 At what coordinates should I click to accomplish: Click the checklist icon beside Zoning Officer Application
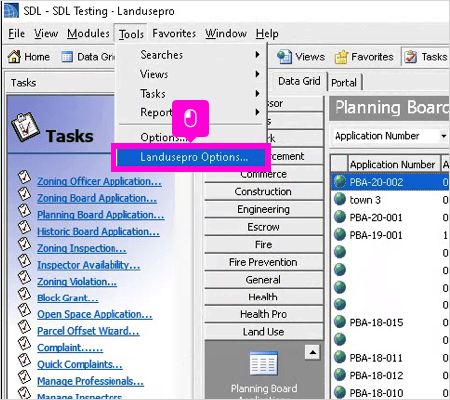click(24, 177)
